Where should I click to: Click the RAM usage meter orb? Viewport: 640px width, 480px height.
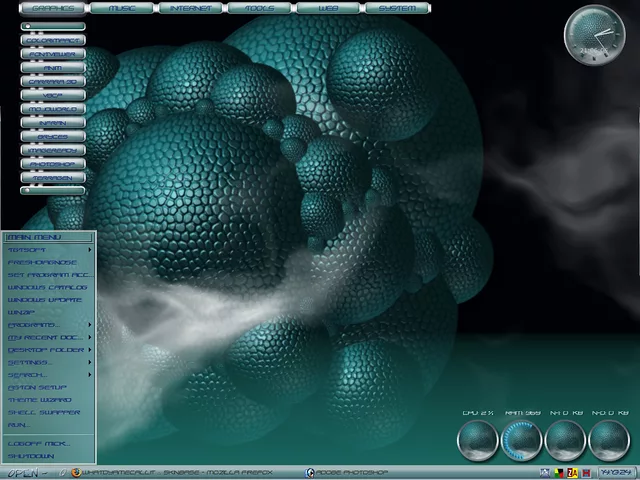521,440
